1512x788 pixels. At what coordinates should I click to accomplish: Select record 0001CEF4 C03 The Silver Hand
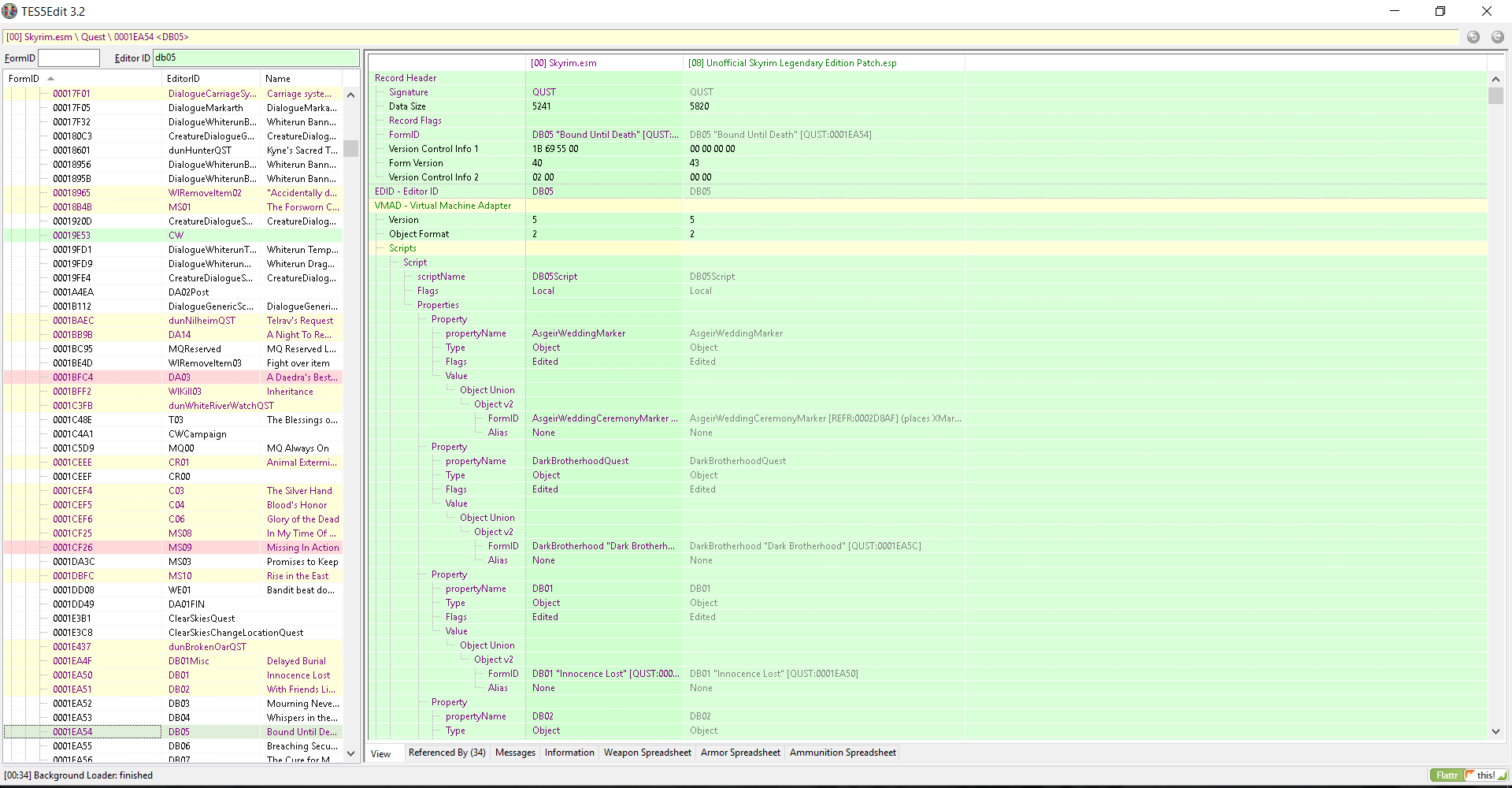(x=173, y=491)
